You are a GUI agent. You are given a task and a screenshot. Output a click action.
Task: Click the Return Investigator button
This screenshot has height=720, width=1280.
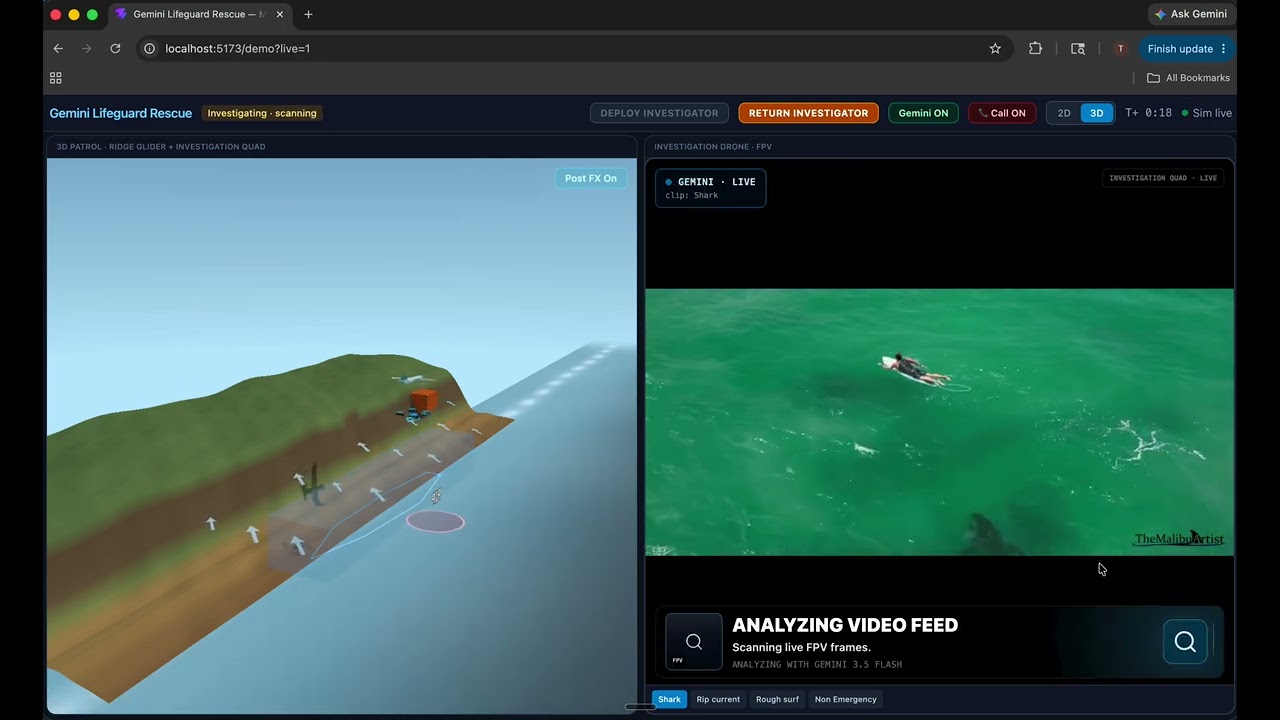[x=808, y=113]
